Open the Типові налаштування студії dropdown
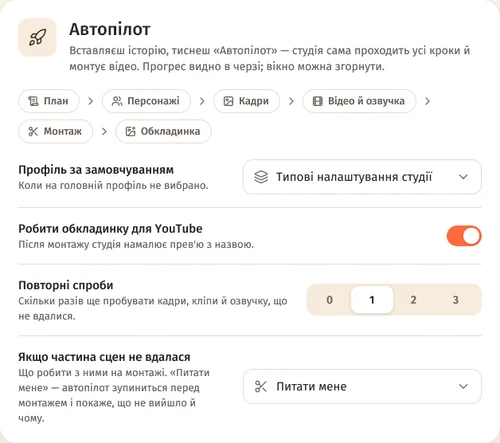This screenshot has width=500, height=443. 362,177
